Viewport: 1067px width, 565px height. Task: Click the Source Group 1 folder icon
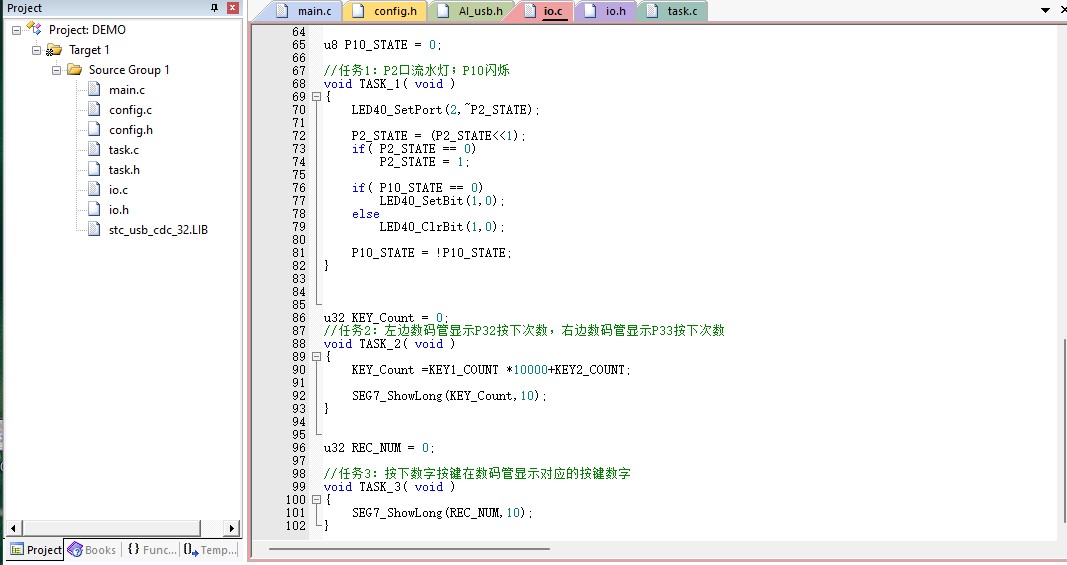click(74, 69)
